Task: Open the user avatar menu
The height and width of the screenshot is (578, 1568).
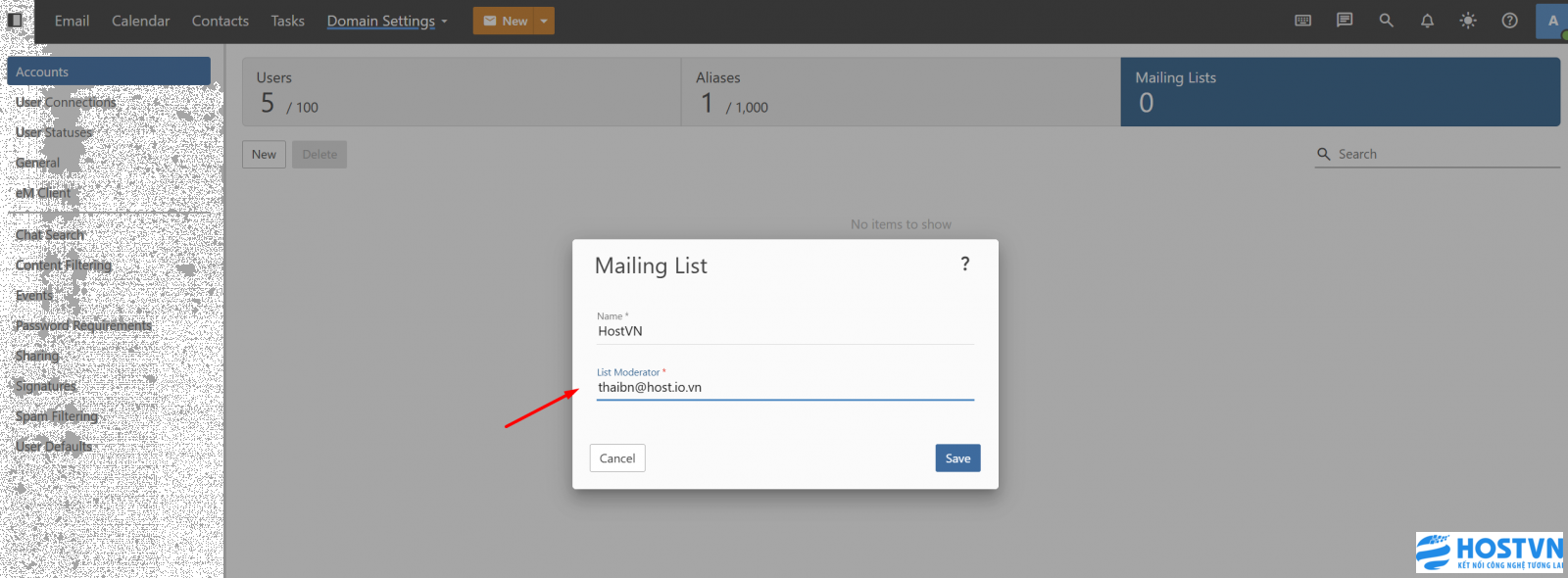Action: click(1551, 21)
